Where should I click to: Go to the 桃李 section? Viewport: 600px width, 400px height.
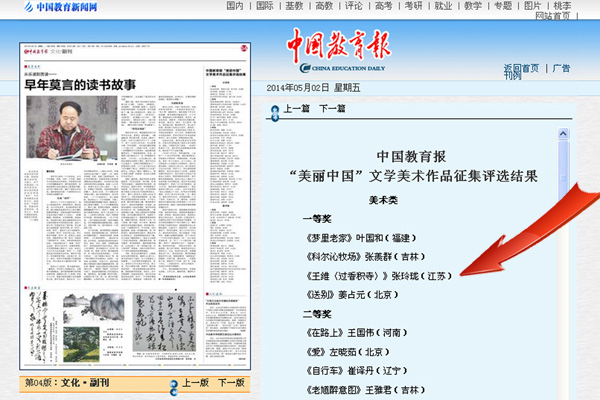tap(562, 6)
